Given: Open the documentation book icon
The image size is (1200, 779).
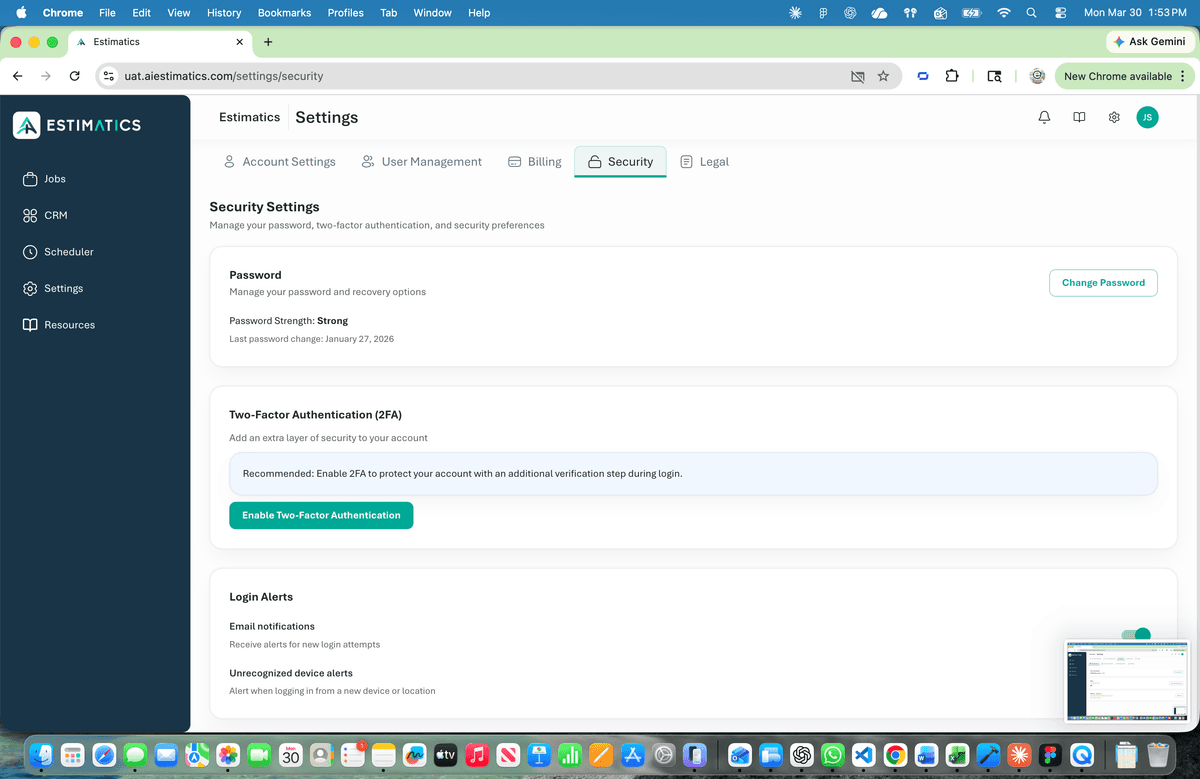Looking at the screenshot, I should pos(1079,117).
